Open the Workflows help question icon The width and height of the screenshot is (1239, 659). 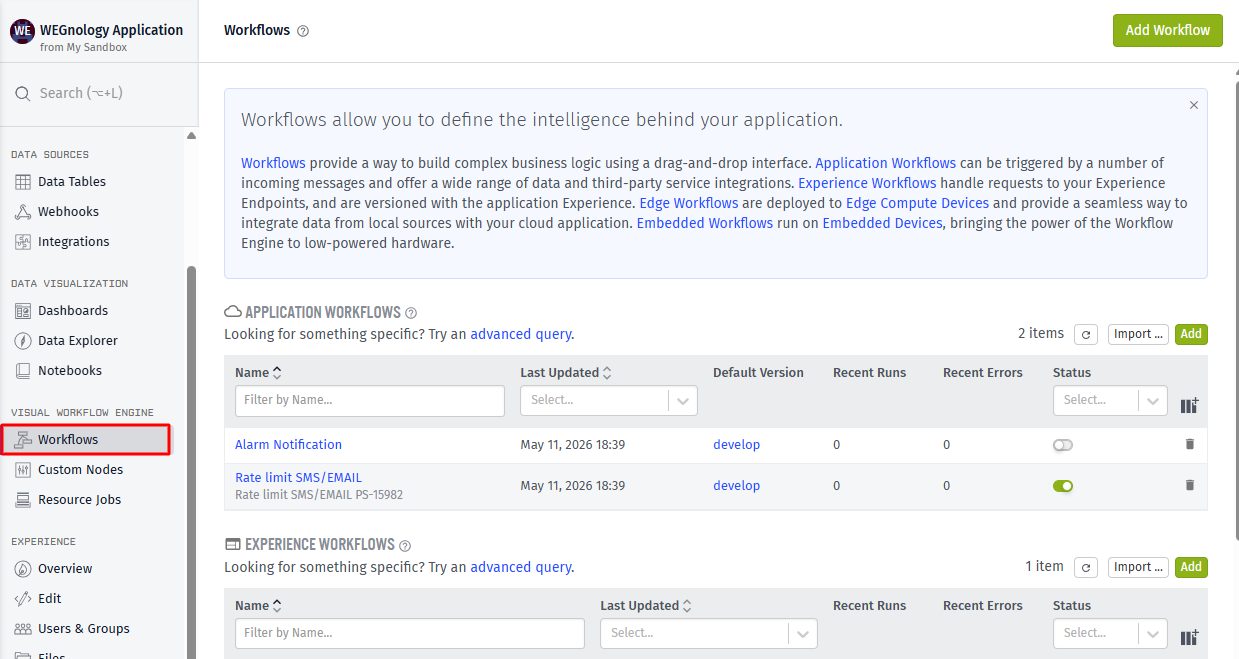(303, 31)
